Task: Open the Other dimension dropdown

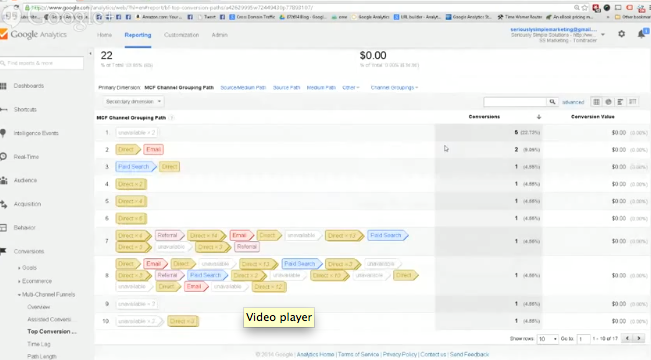Action: [351, 88]
